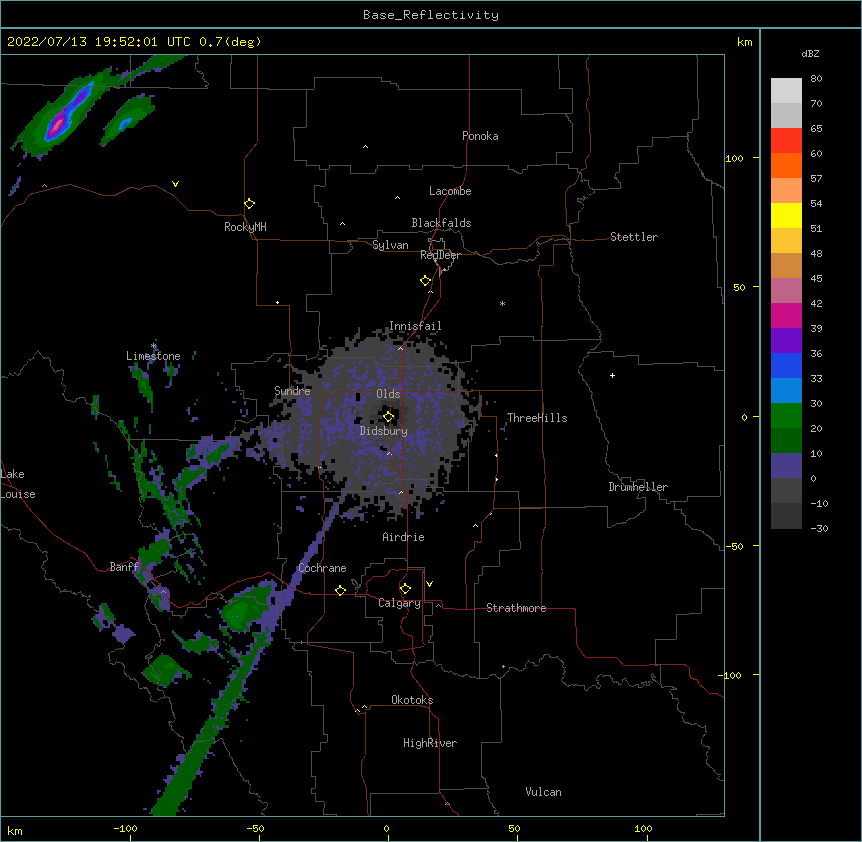Click the HighRiver city label

[430, 743]
